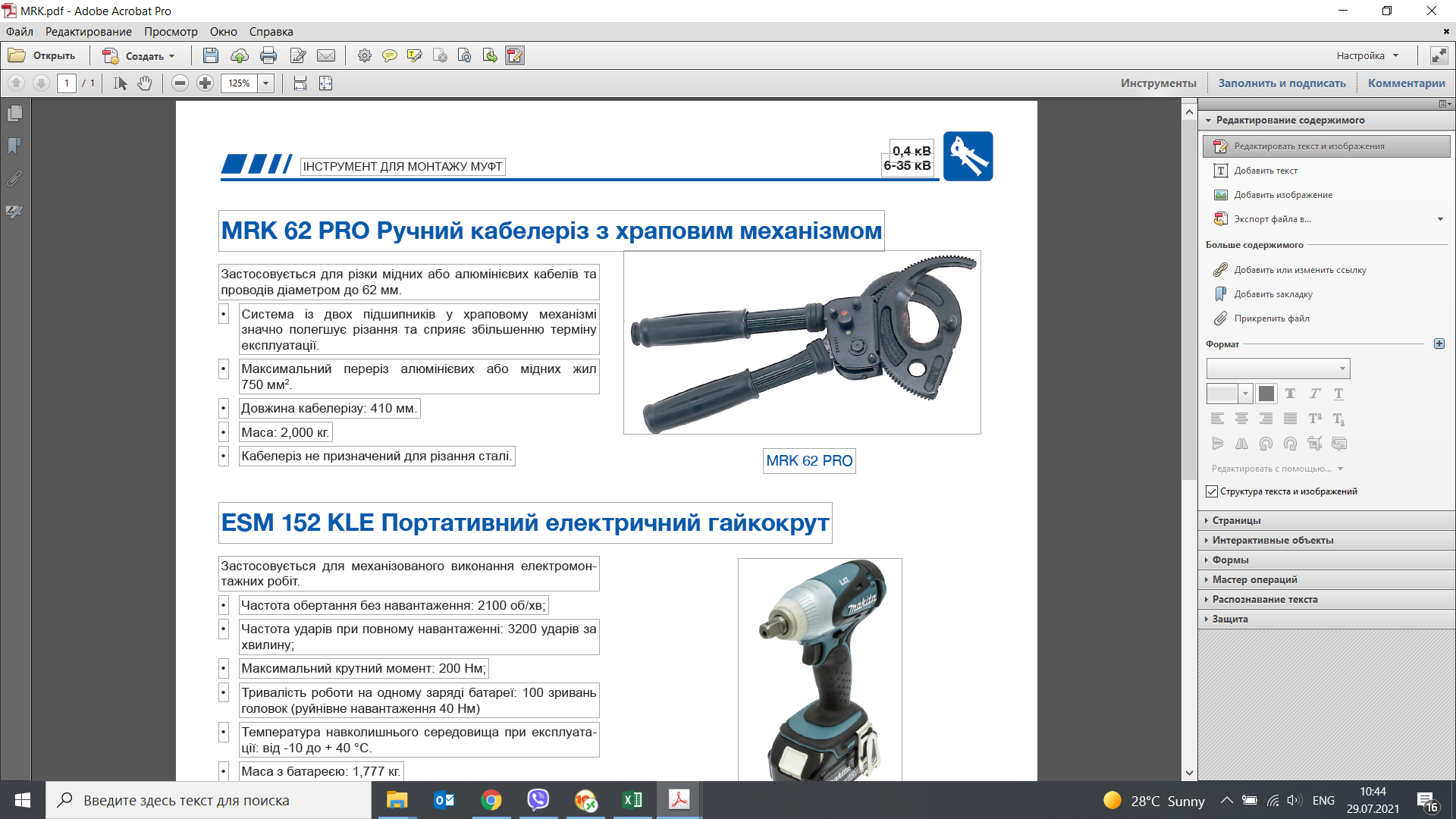
Task: Click the fit width scrolling icon
Action: coord(300,83)
